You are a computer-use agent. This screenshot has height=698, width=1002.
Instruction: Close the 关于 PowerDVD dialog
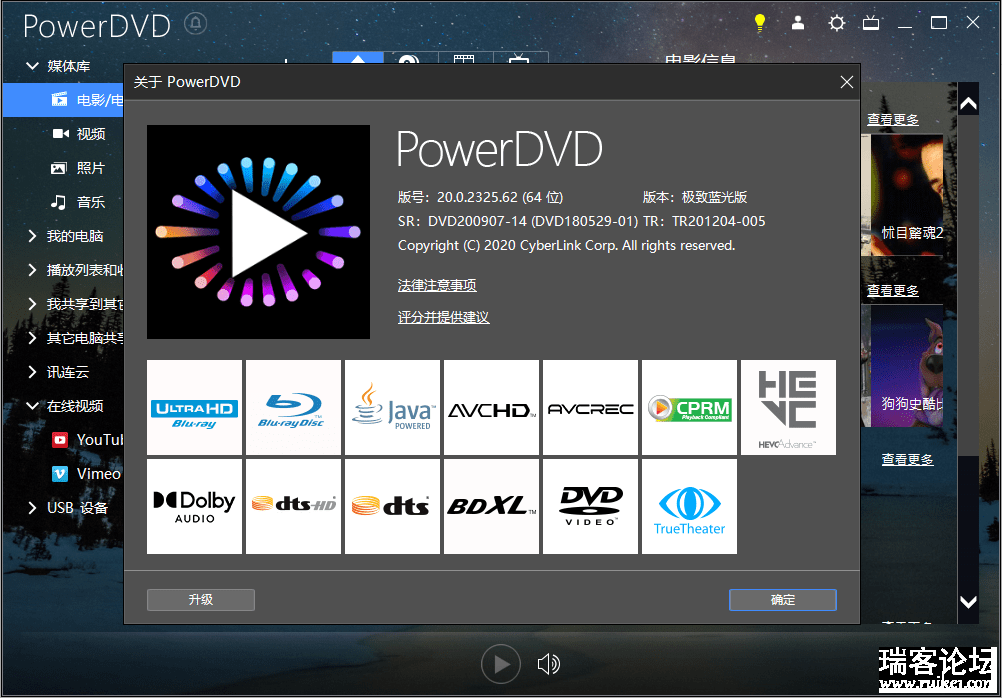point(847,82)
